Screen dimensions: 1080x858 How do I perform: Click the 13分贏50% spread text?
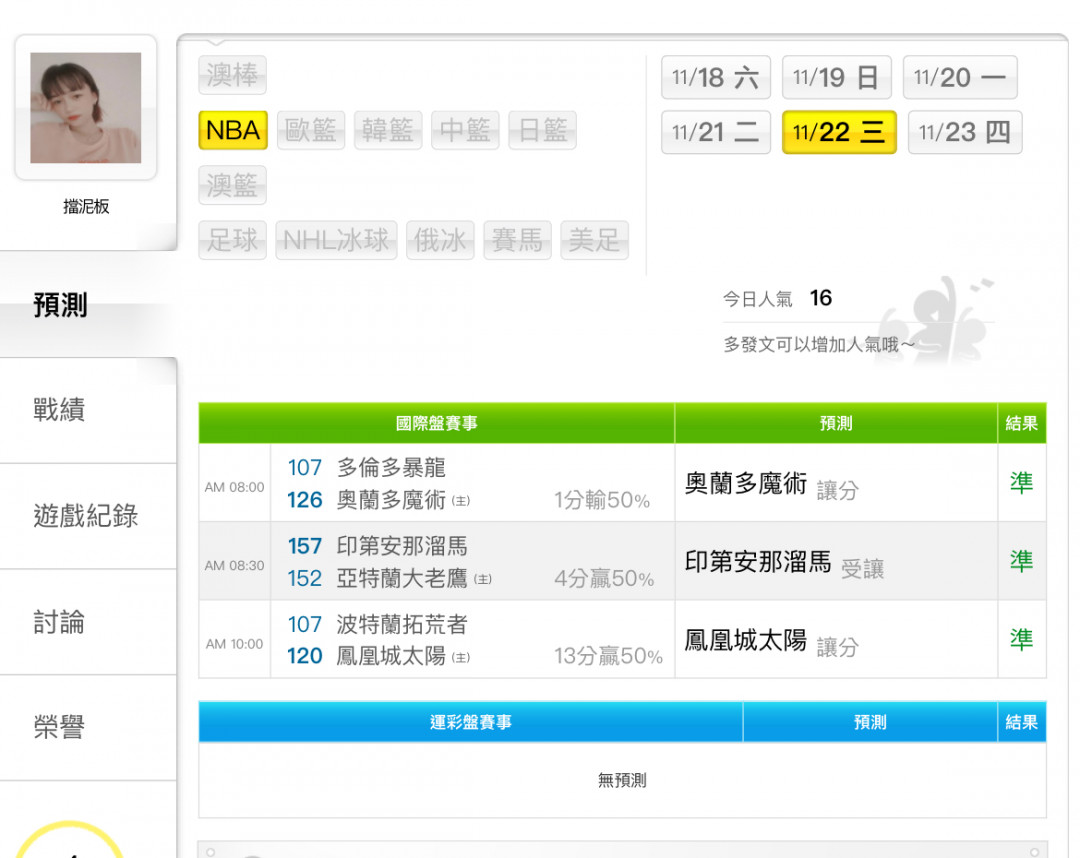pos(608,656)
